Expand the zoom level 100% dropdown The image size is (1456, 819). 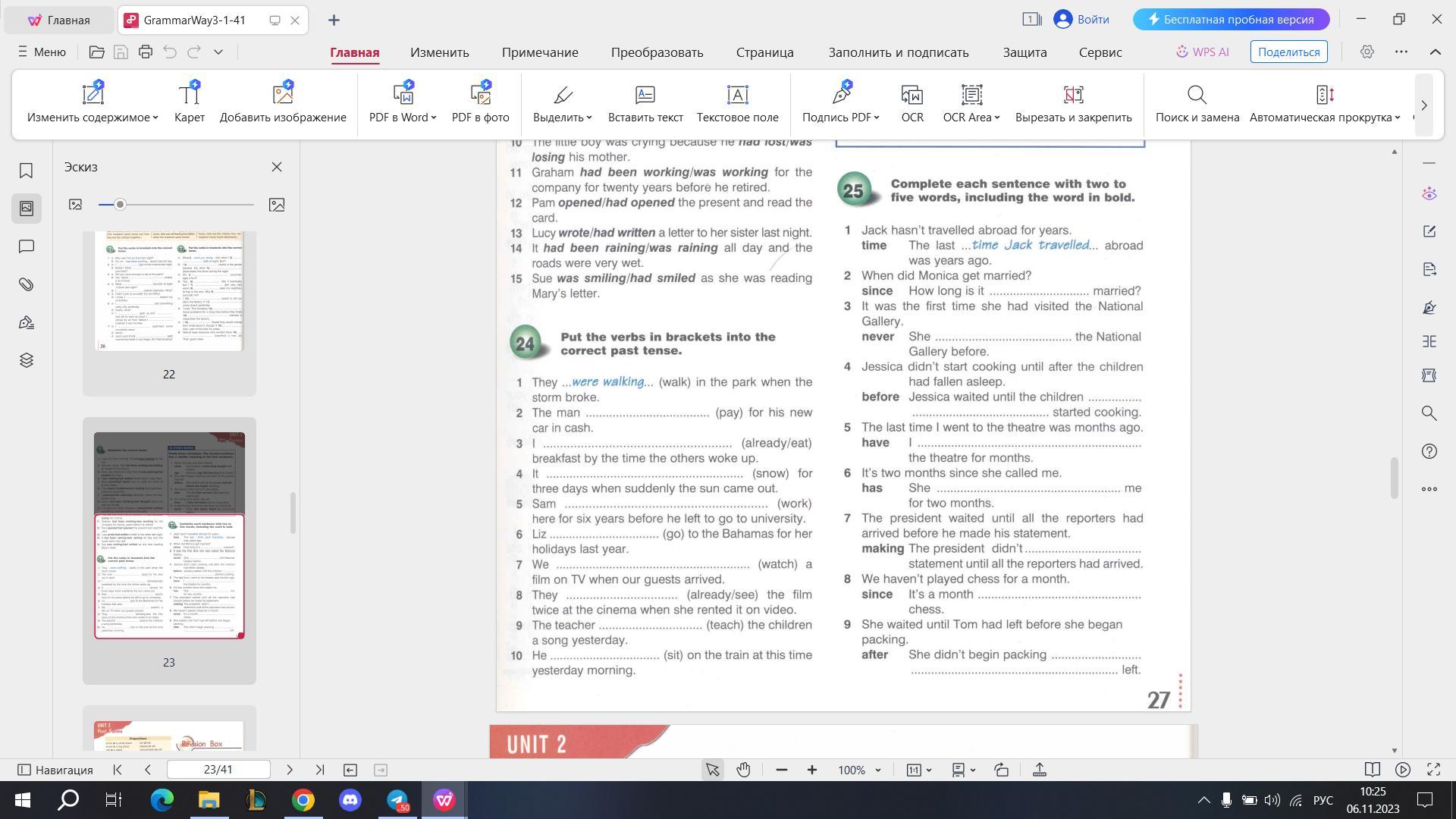pos(878,770)
